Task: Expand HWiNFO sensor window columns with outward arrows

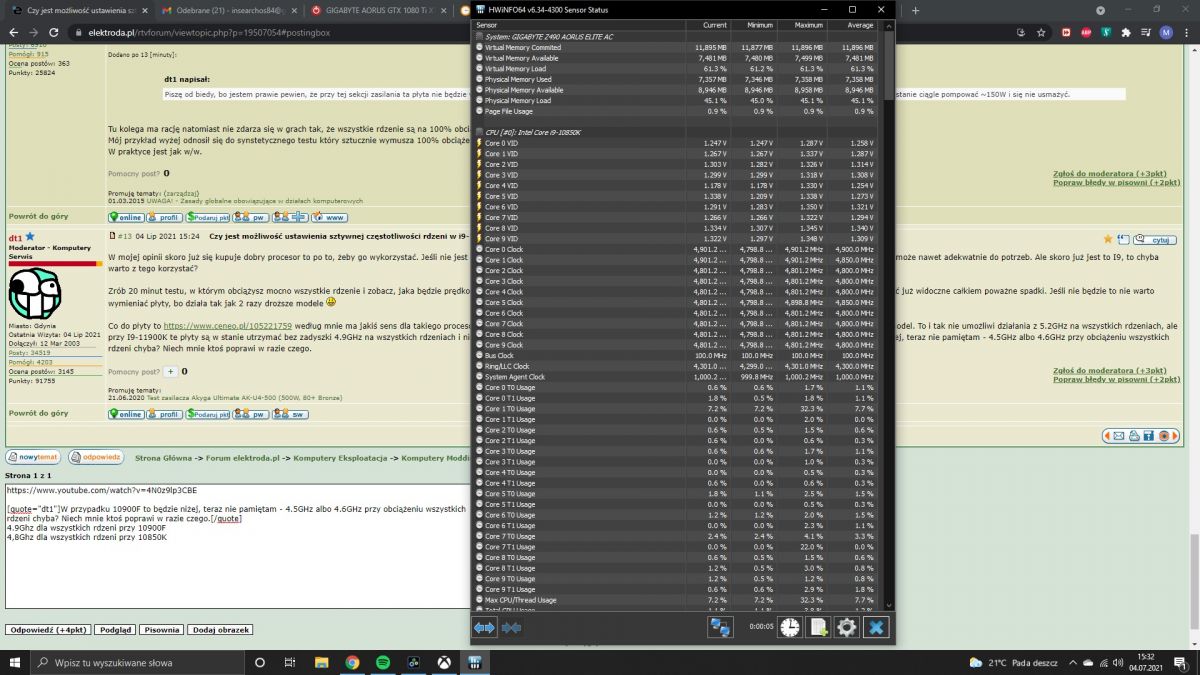Action: [485, 627]
